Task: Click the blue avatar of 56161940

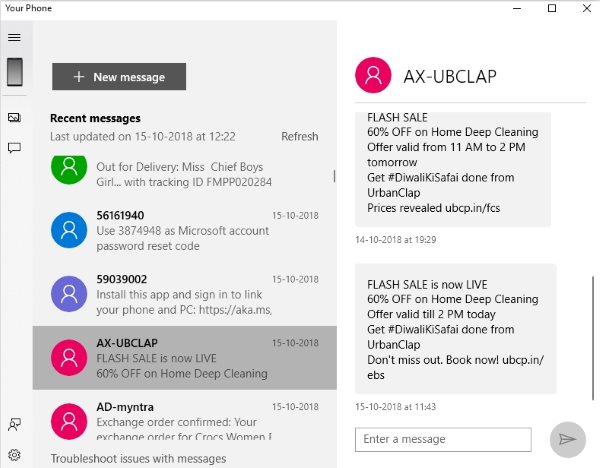Action: 69,230
